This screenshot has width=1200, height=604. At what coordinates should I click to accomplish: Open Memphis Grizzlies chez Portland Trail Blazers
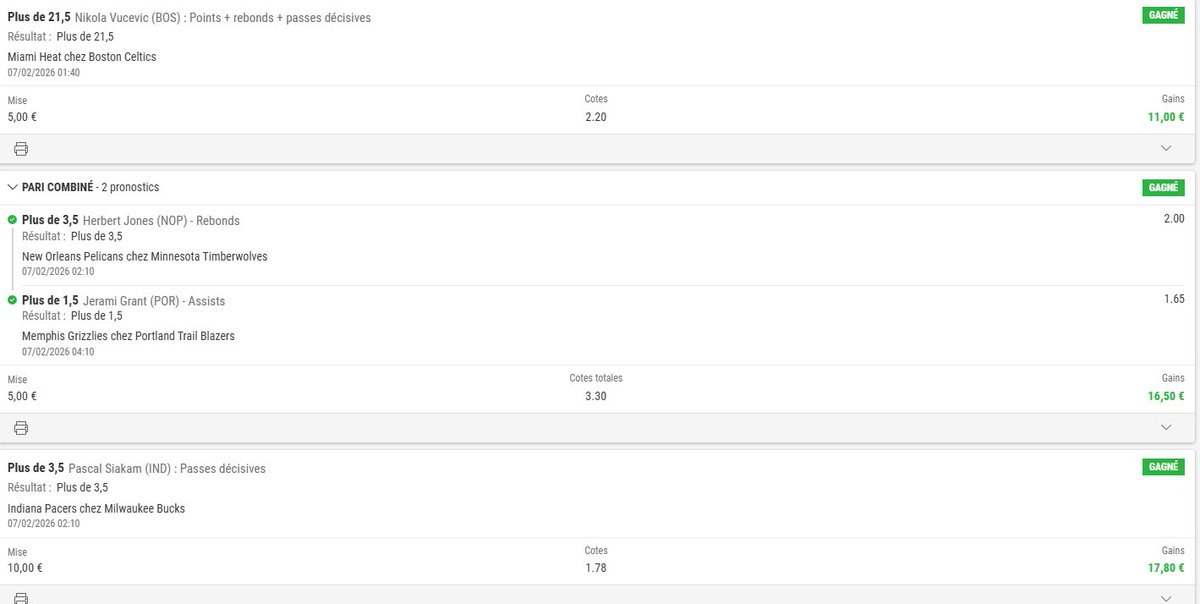pyautogui.click(x=128, y=336)
